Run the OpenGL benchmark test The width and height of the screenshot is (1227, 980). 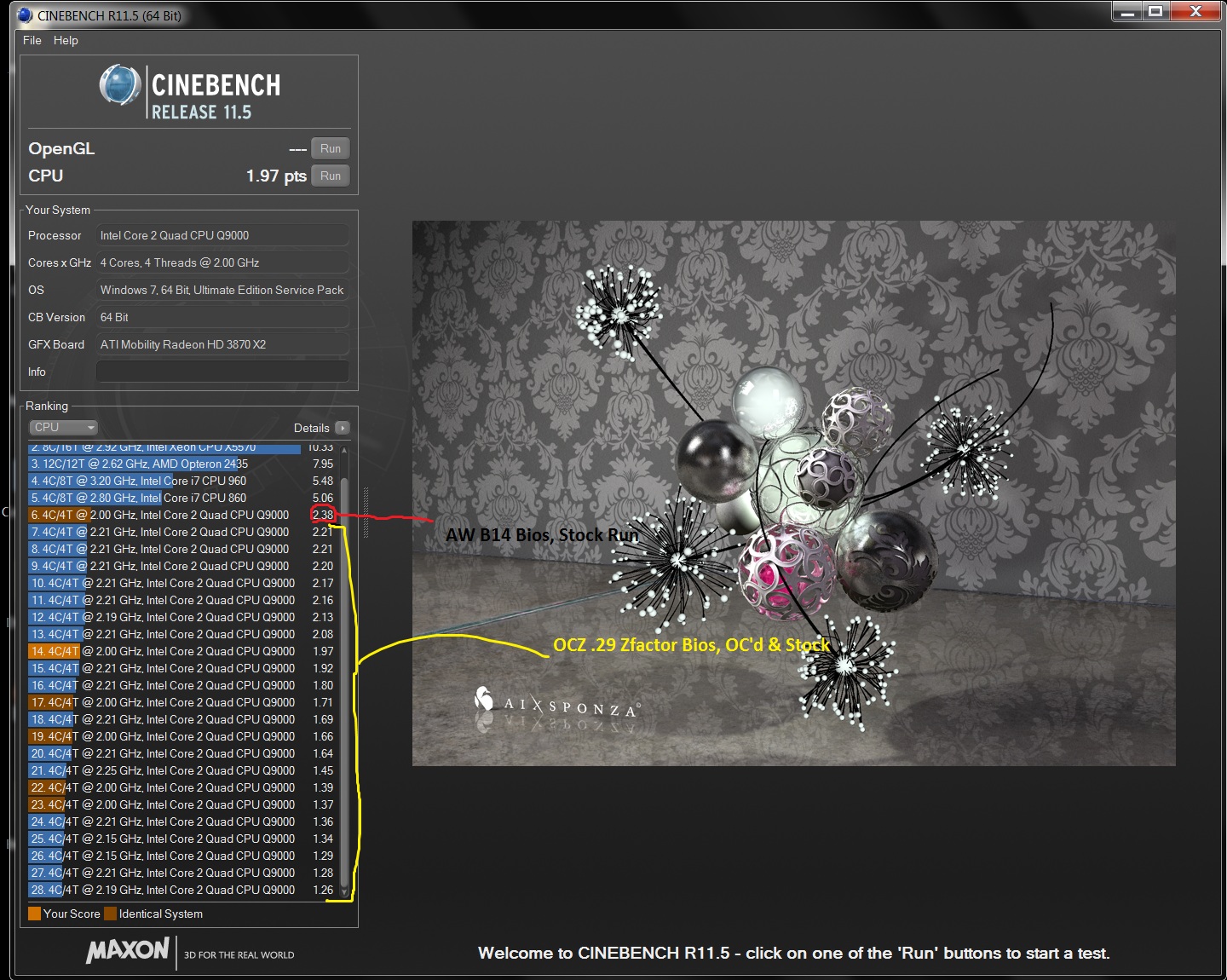click(x=330, y=148)
